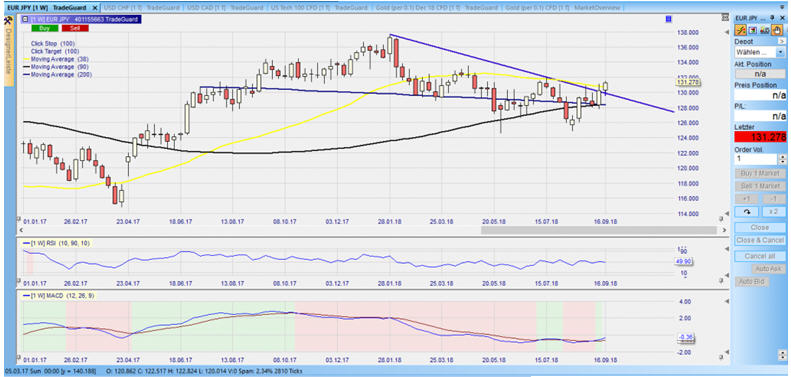
Task: Click the +1 position button
Action: point(747,198)
